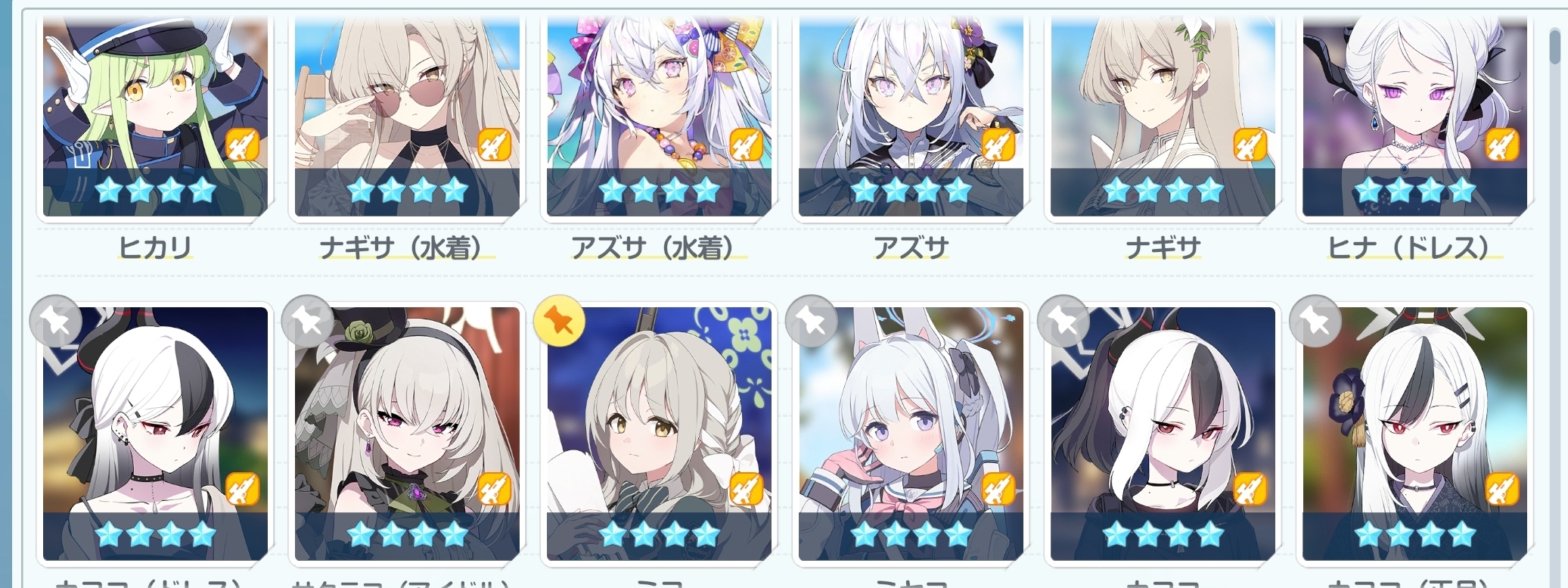Open ナギサ(水着) name label
The image size is (1568, 588).
407,247
